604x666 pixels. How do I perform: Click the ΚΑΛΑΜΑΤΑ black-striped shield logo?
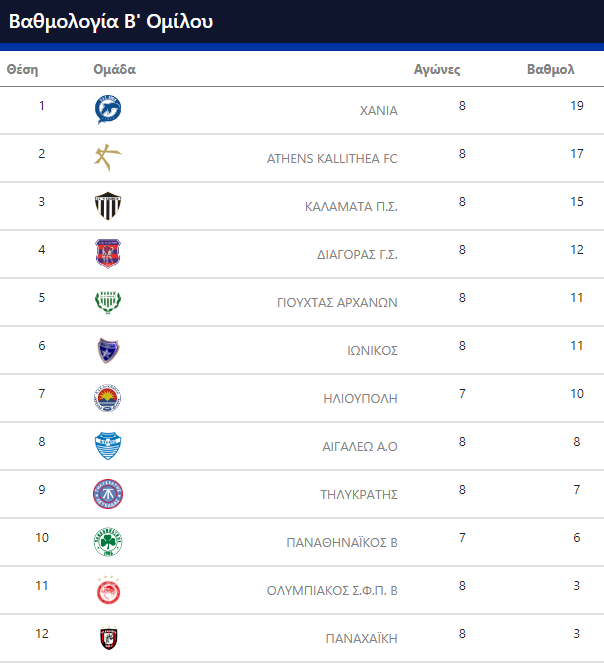(x=108, y=206)
